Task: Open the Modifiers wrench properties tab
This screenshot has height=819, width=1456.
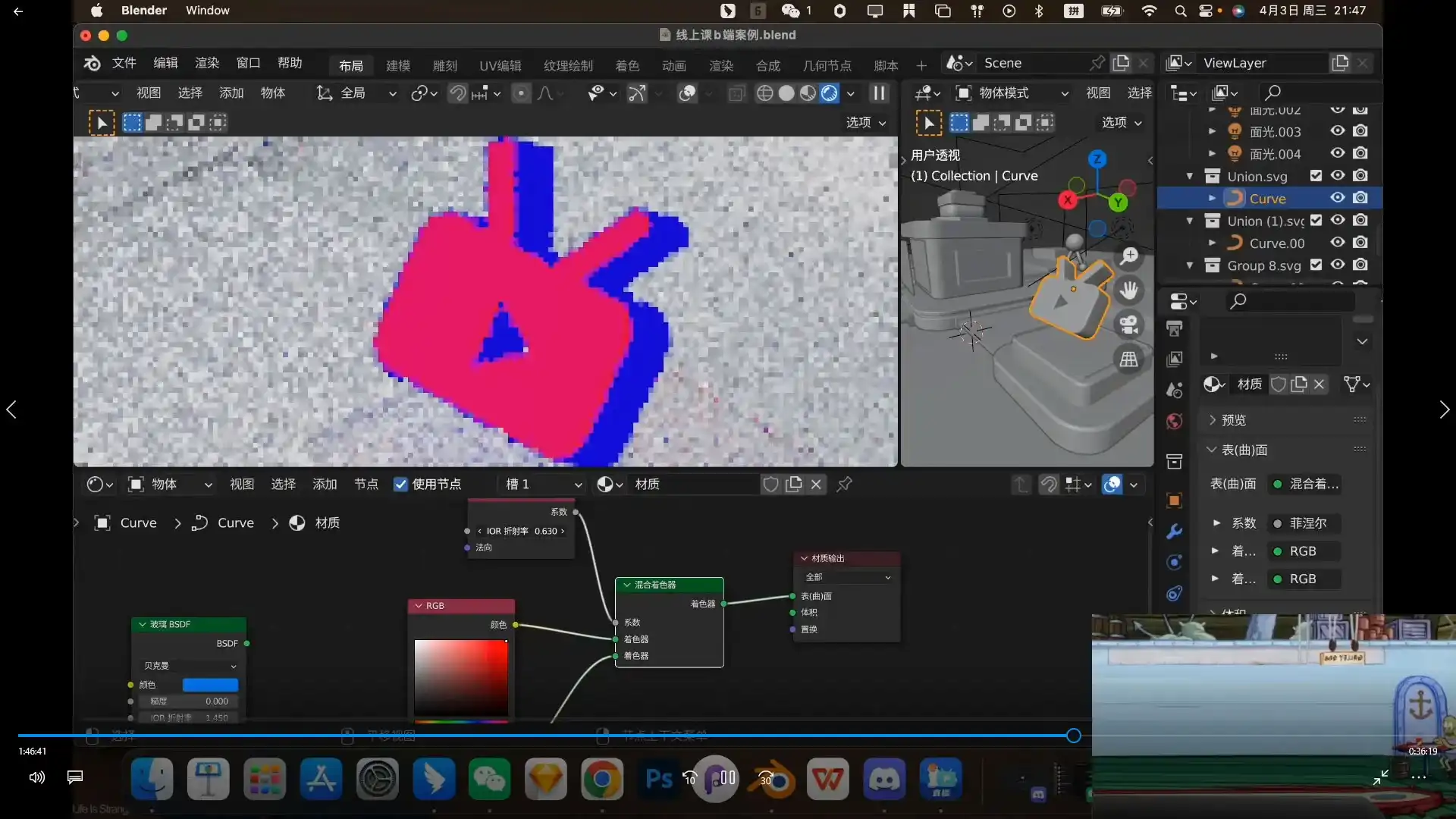Action: pyautogui.click(x=1174, y=531)
